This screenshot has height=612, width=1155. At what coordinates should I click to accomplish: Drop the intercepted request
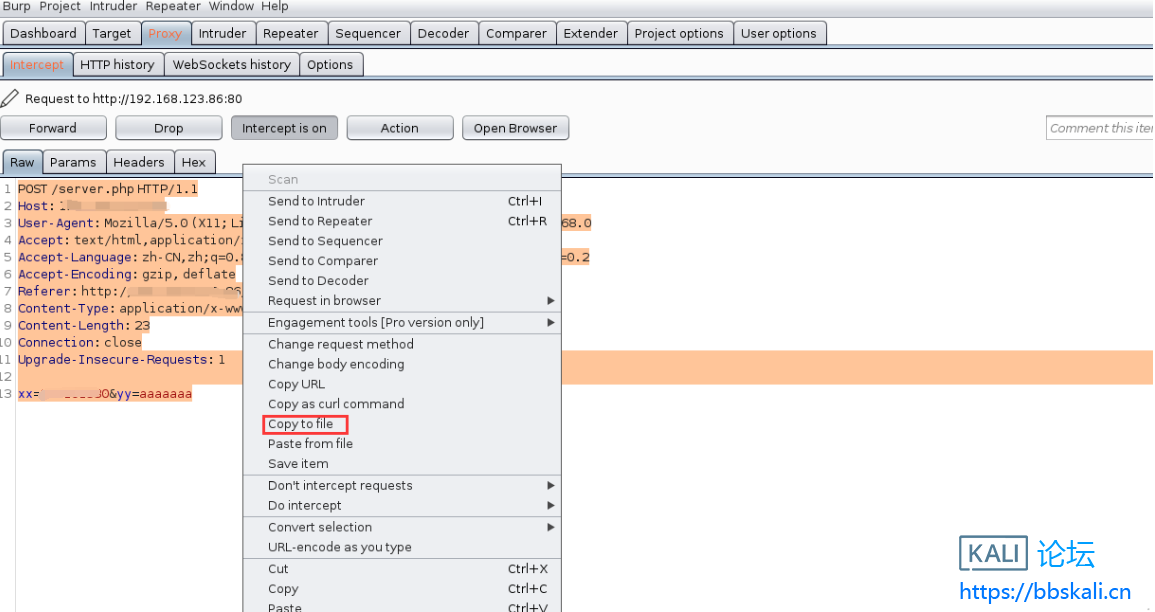click(168, 128)
